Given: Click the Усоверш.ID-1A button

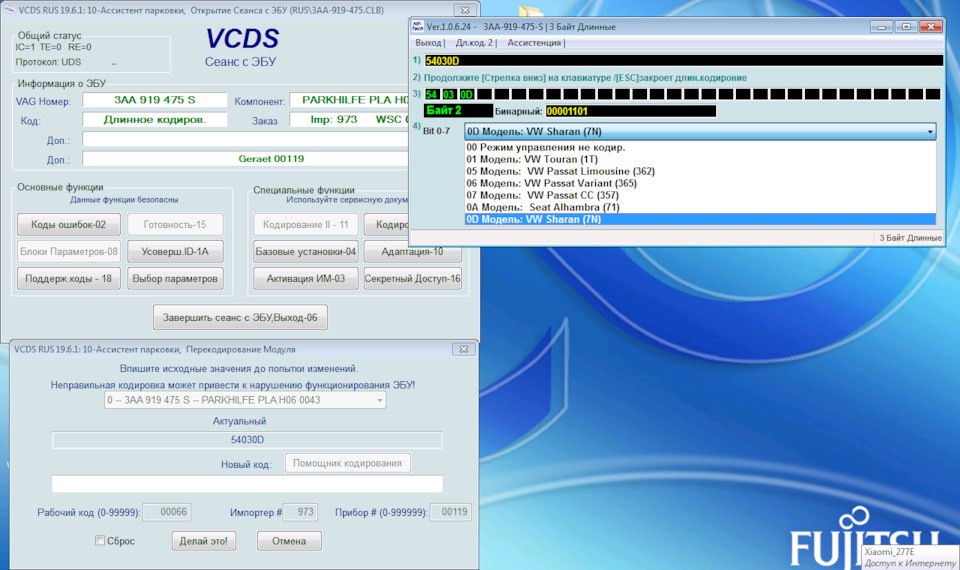Looking at the screenshot, I should click(175, 252).
